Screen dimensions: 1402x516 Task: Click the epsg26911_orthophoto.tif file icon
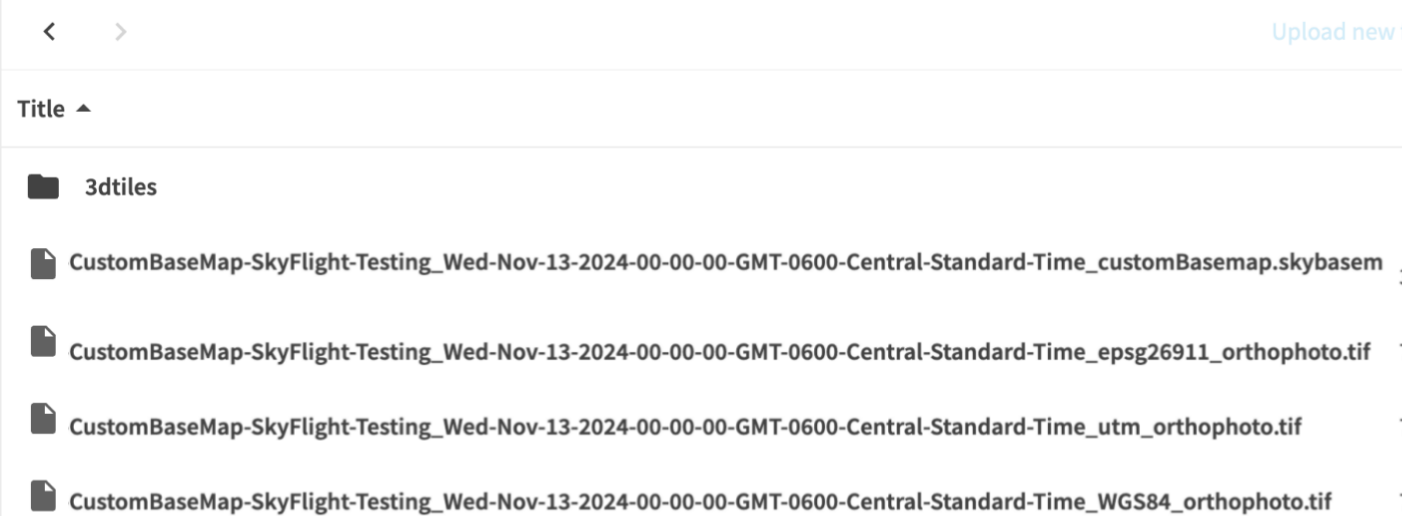(x=43, y=341)
